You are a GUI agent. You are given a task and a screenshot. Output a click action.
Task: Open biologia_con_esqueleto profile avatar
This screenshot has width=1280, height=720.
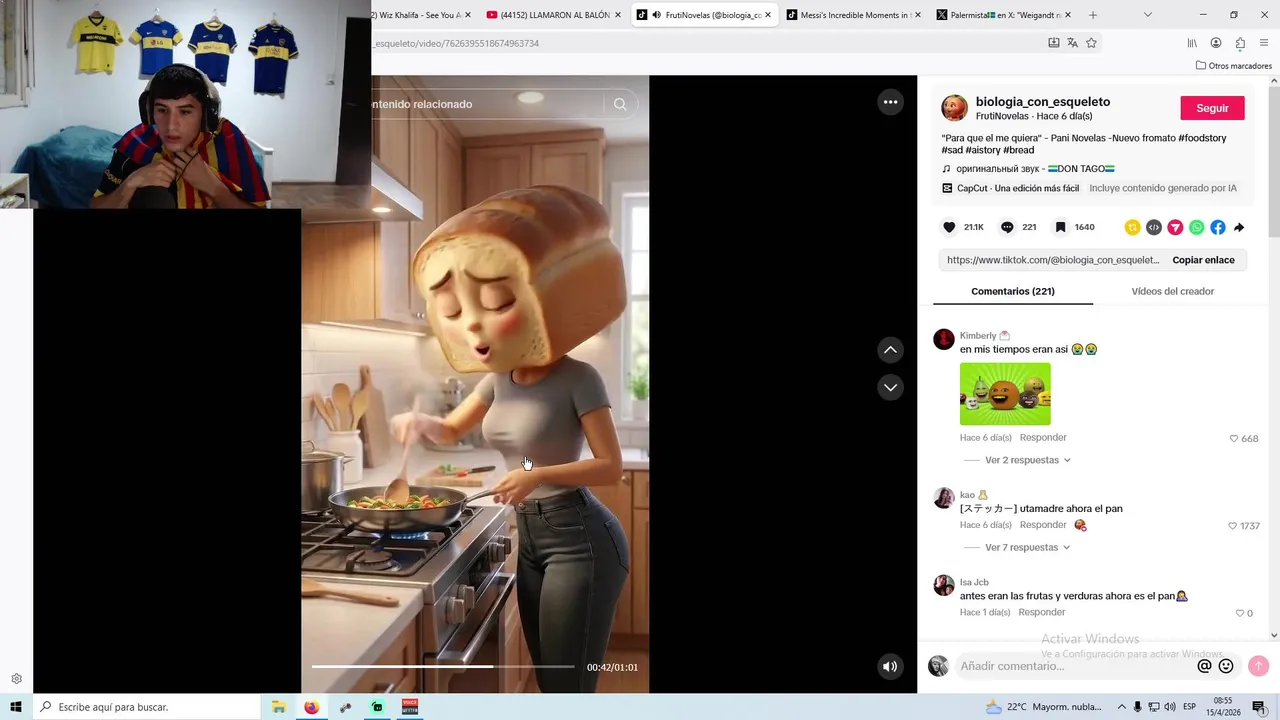click(954, 108)
